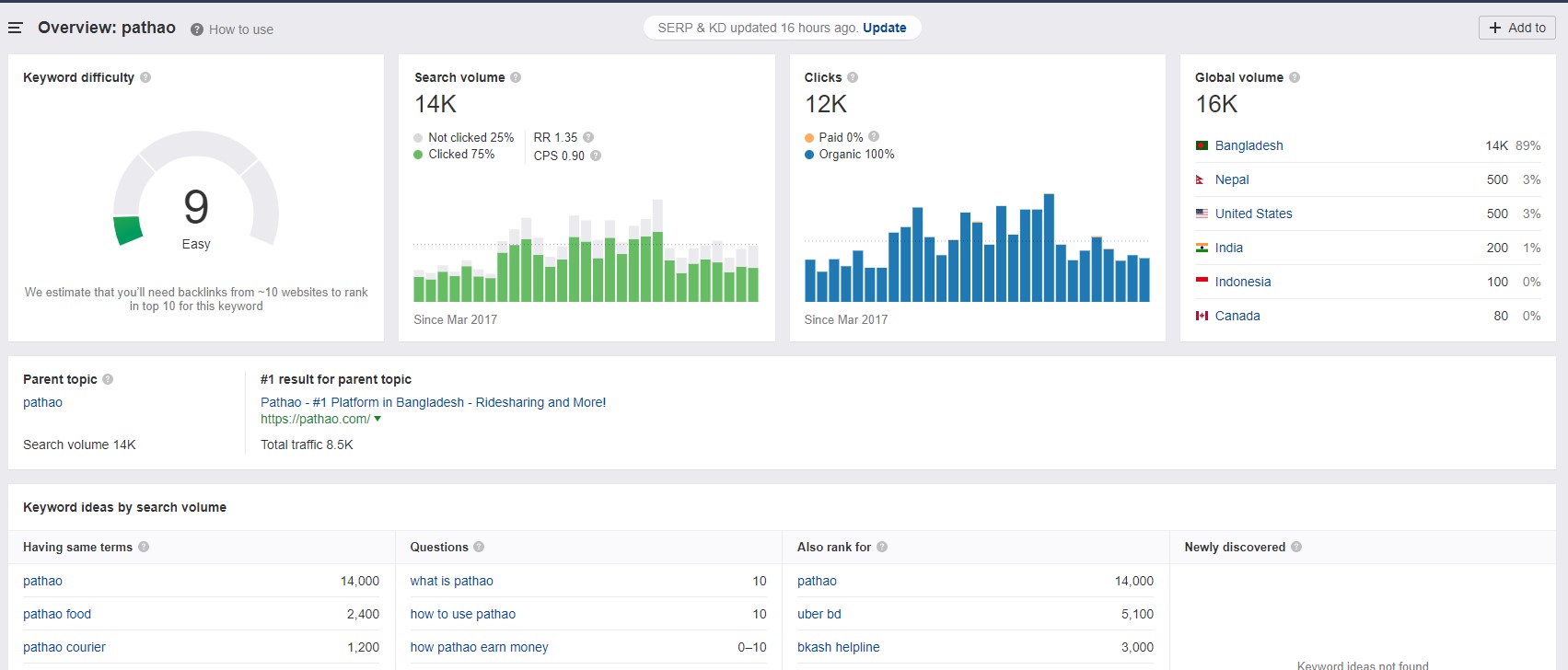The image size is (1568, 670).
Task: Click help icon next to Parent topic
Action: [108, 379]
